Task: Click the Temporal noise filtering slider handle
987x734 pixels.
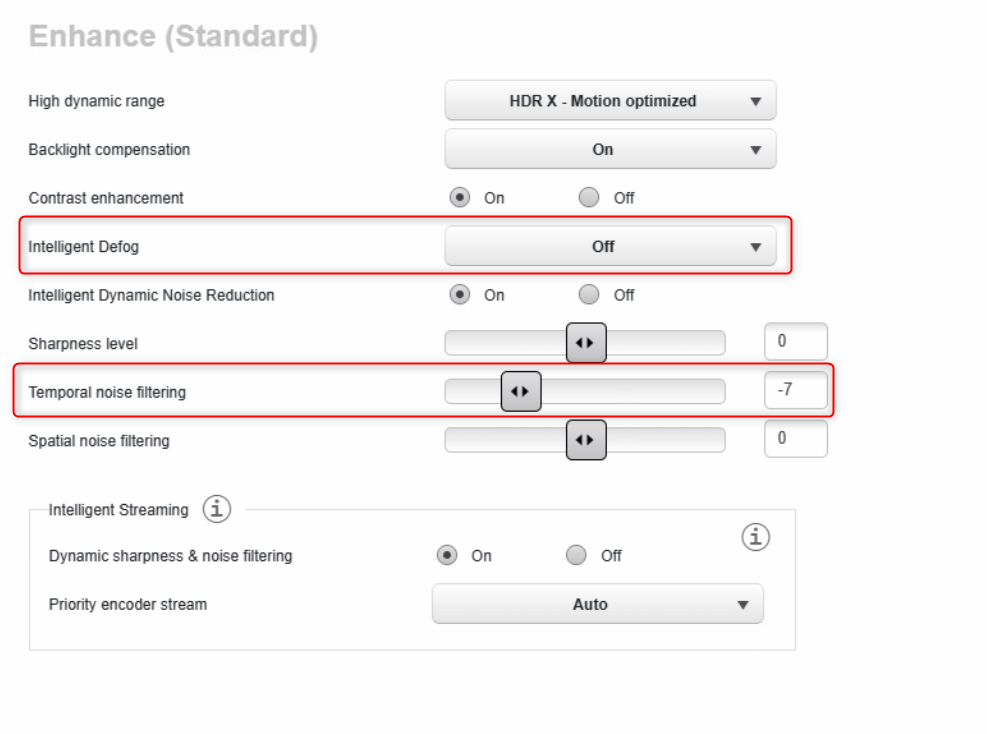Action: point(520,391)
